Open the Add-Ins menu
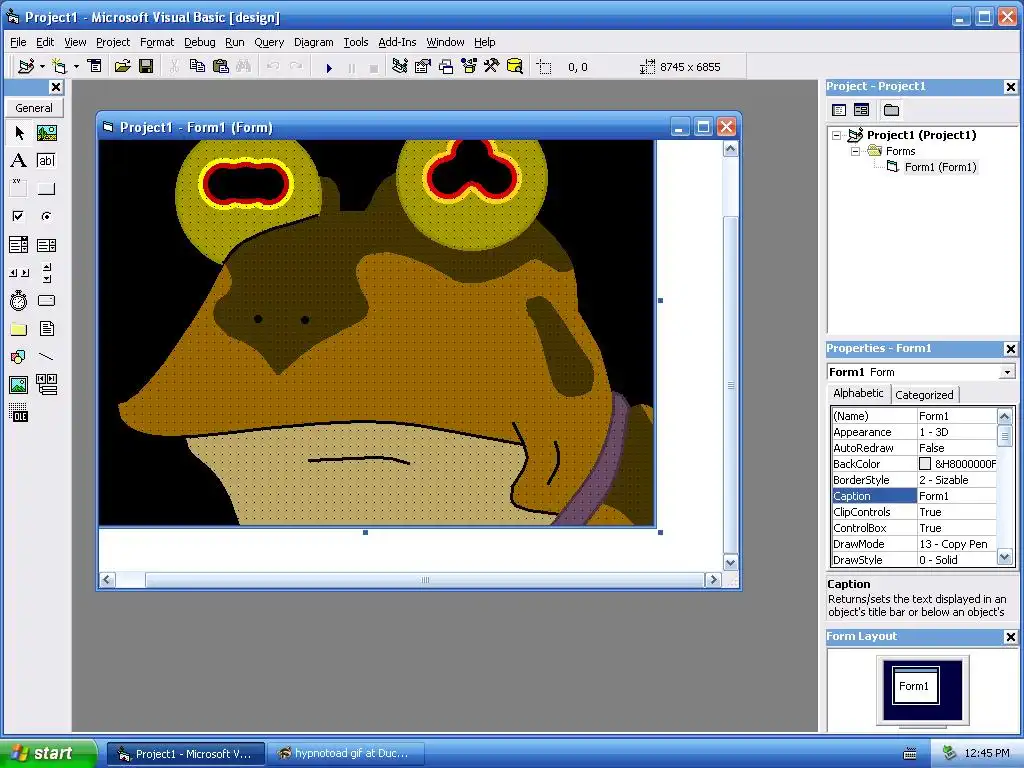 (x=397, y=42)
